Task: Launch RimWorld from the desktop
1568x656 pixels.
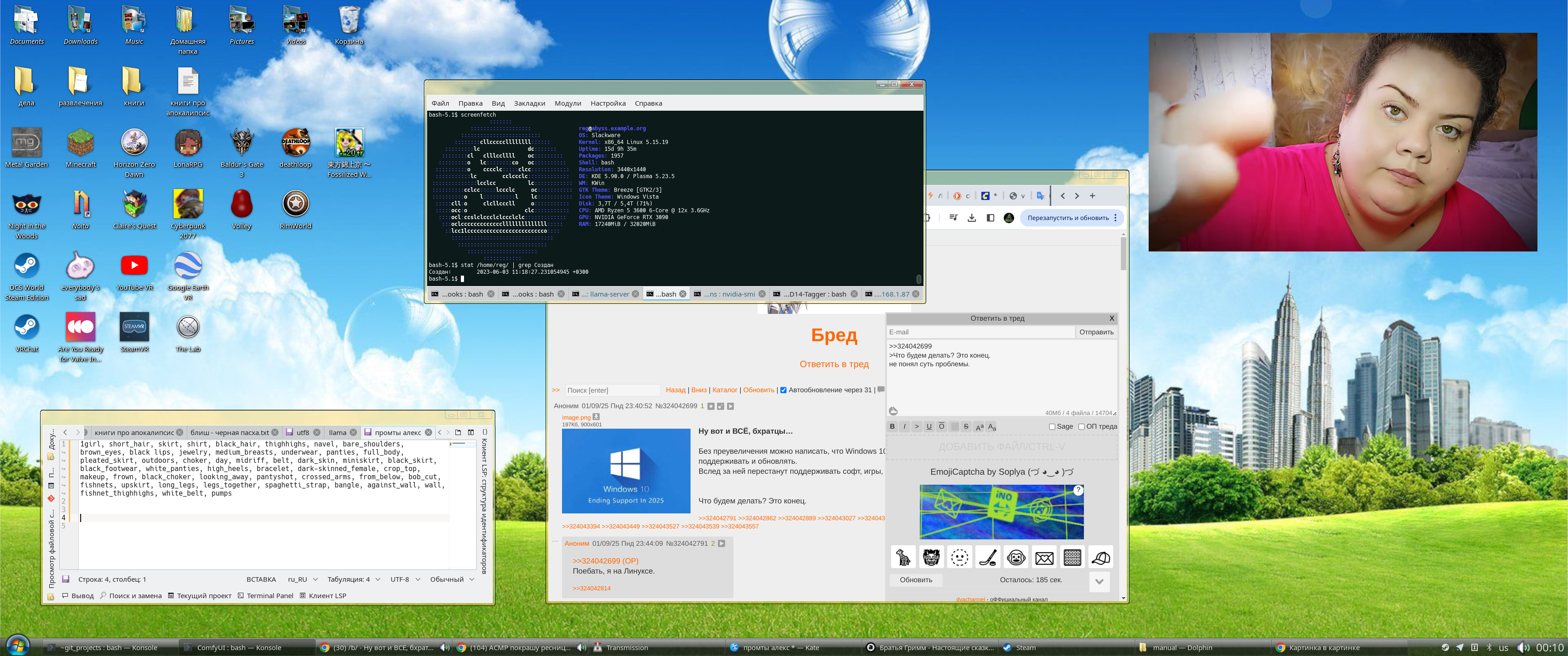Action: (x=295, y=210)
